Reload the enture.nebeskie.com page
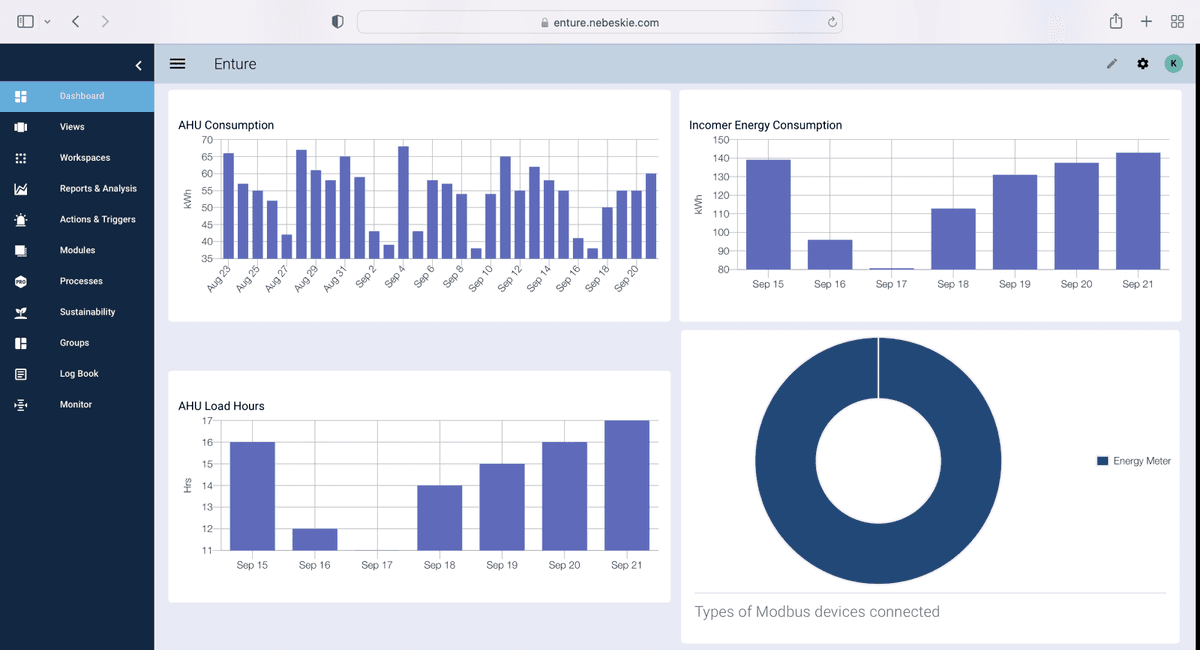This screenshot has height=650, width=1200. (x=831, y=21)
